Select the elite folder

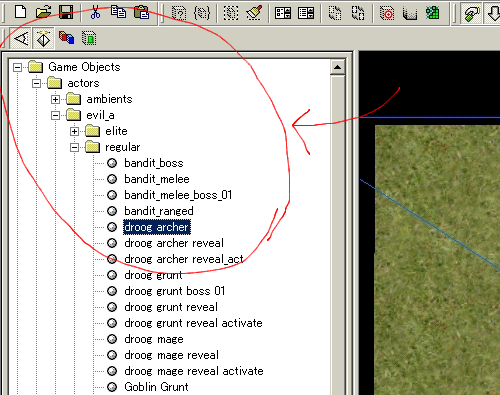click(x=116, y=131)
